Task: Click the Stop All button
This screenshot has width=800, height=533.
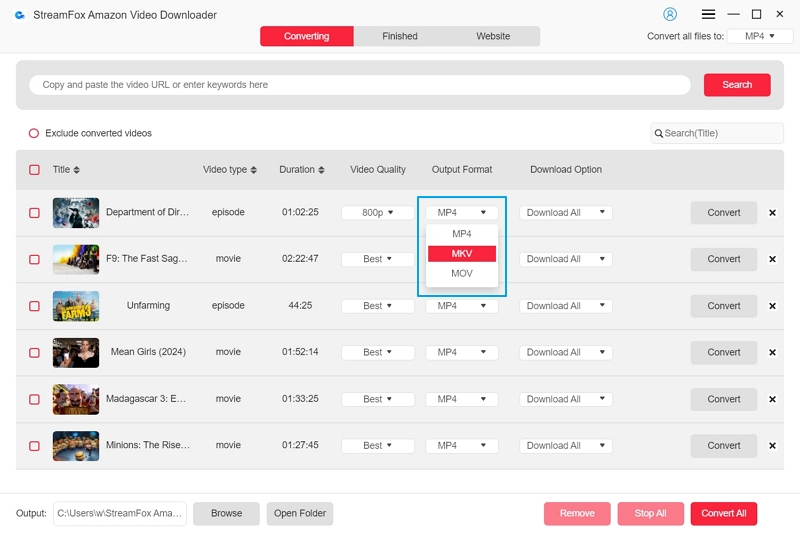Action: tap(651, 514)
